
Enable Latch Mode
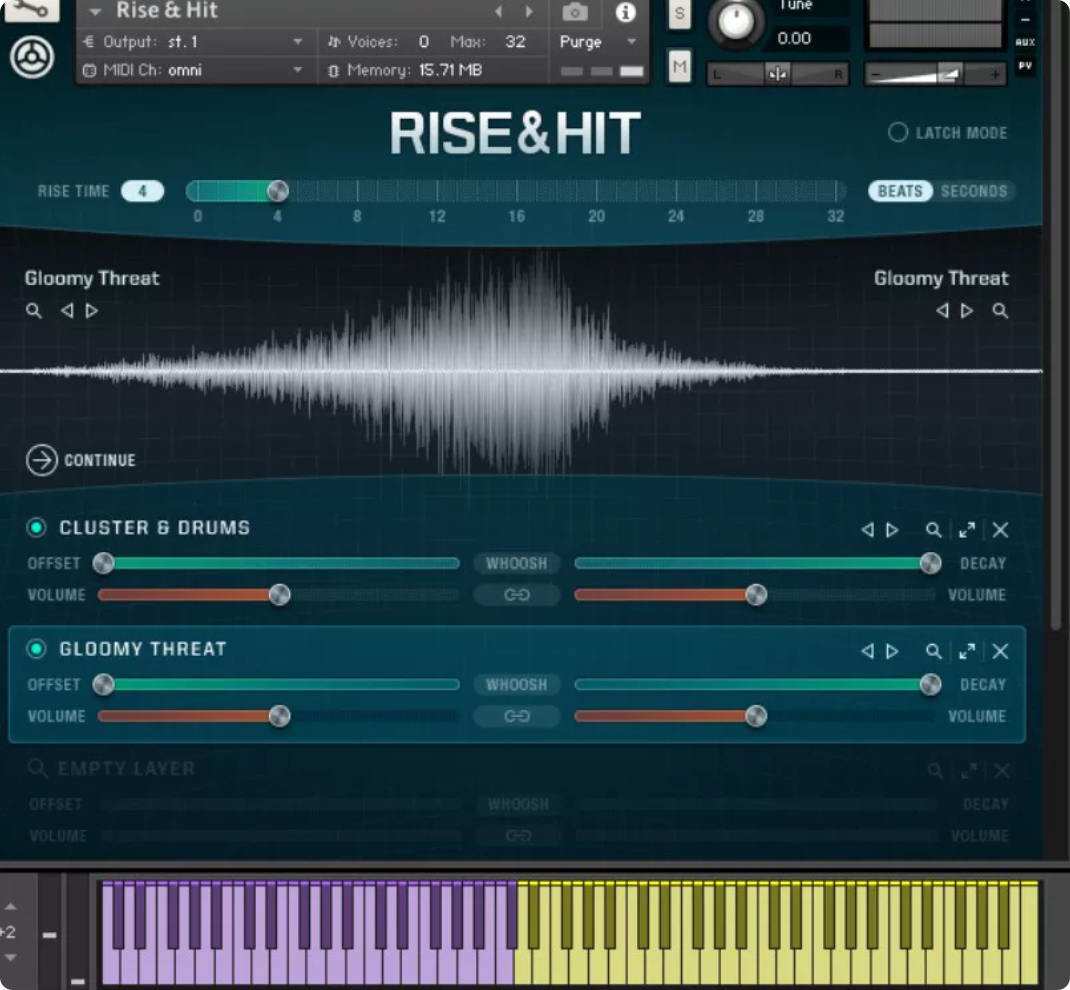[898, 132]
